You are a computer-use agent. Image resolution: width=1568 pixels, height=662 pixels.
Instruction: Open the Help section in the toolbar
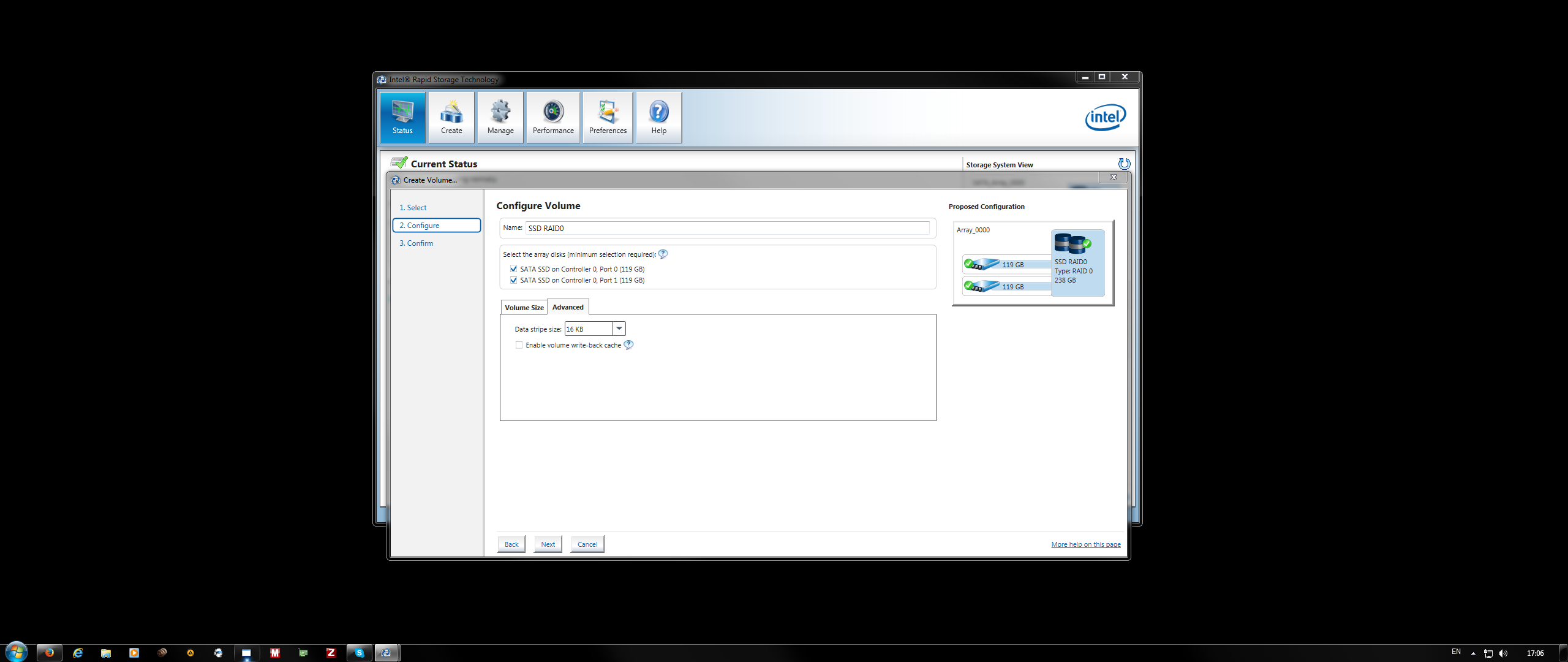point(659,117)
